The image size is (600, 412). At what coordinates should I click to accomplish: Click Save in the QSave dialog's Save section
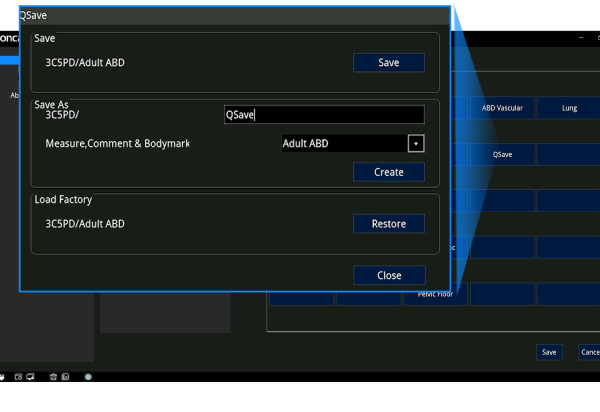click(x=388, y=63)
